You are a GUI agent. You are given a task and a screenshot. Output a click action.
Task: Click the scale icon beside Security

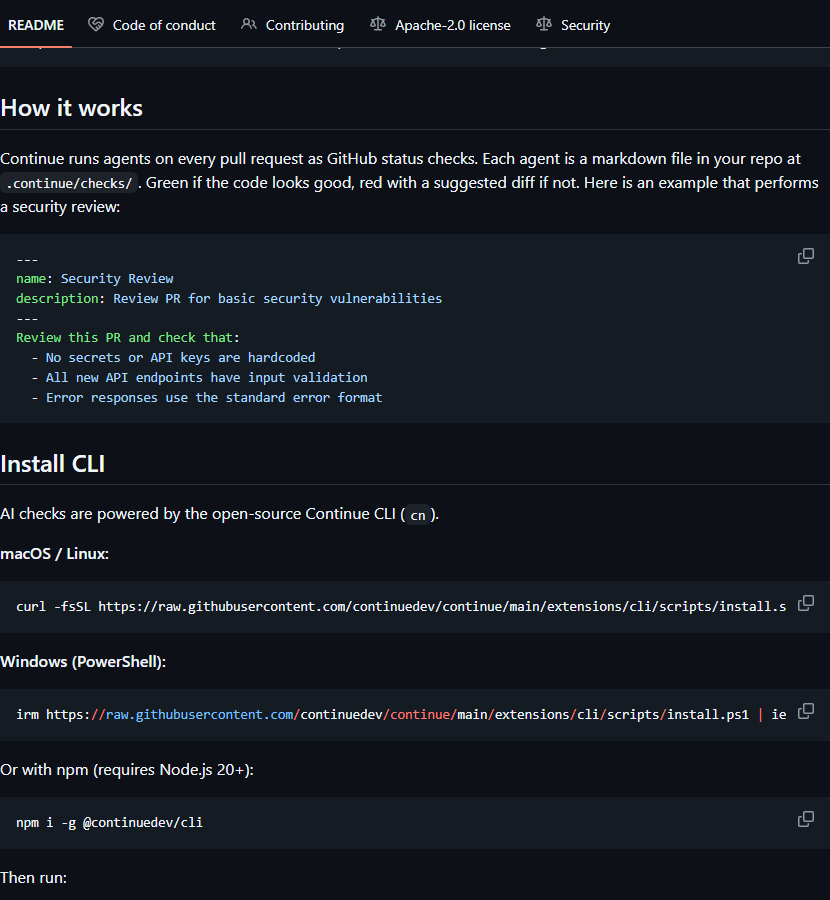pyautogui.click(x=544, y=25)
